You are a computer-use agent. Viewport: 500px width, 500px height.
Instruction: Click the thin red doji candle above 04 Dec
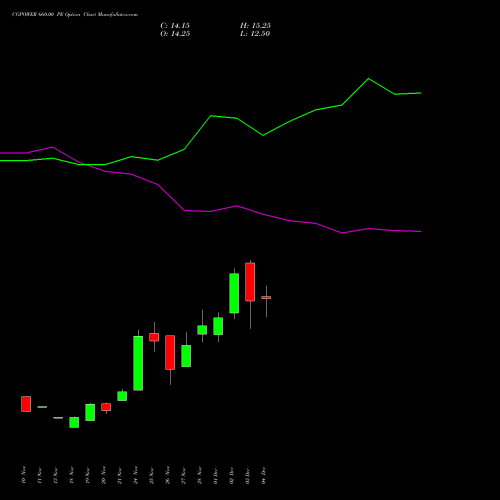point(266,297)
